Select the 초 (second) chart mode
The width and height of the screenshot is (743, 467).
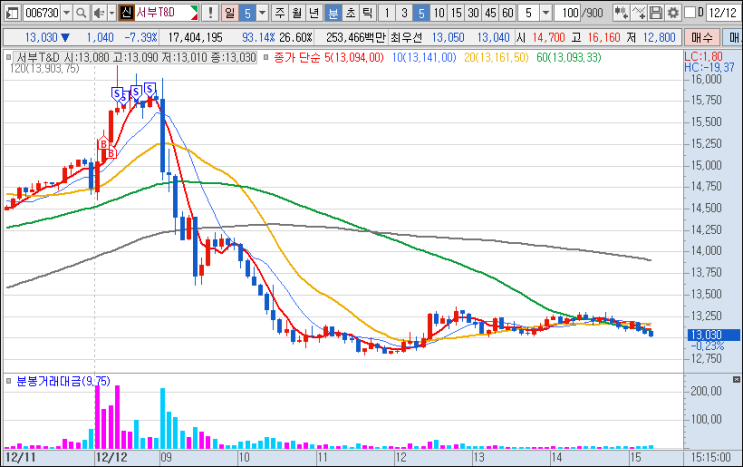pyautogui.click(x=350, y=13)
